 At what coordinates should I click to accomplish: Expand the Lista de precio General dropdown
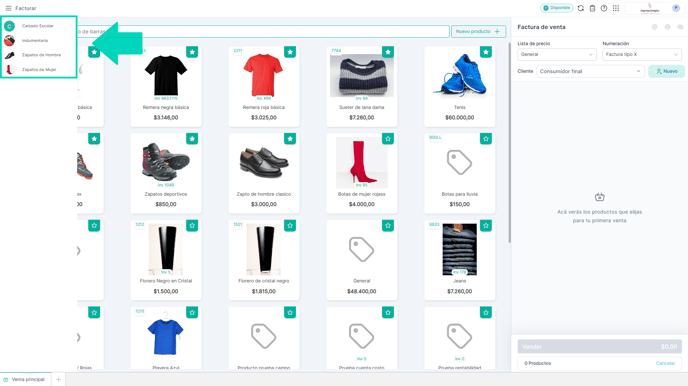coord(557,54)
